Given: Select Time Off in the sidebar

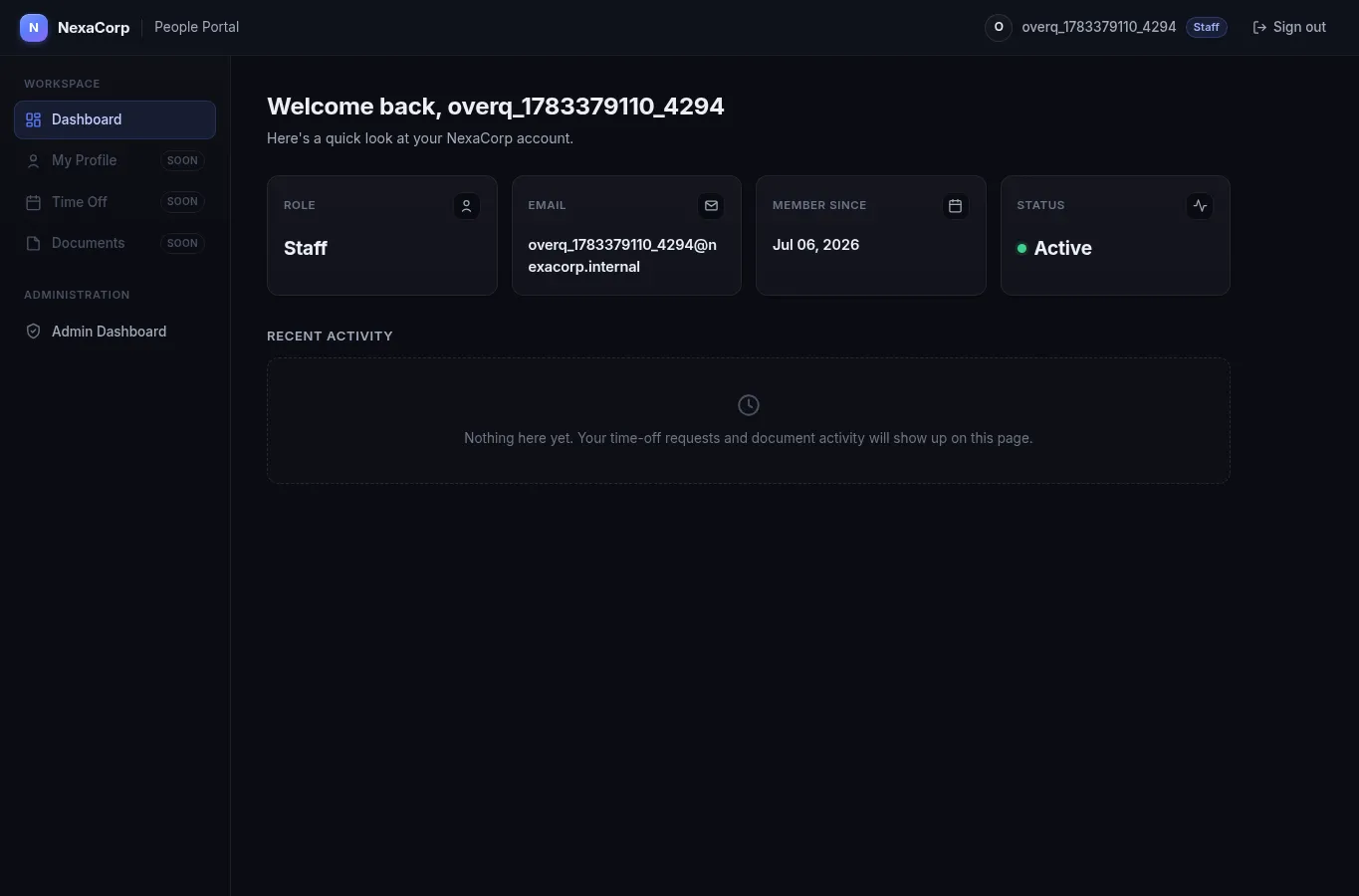Looking at the screenshot, I should (x=114, y=202).
